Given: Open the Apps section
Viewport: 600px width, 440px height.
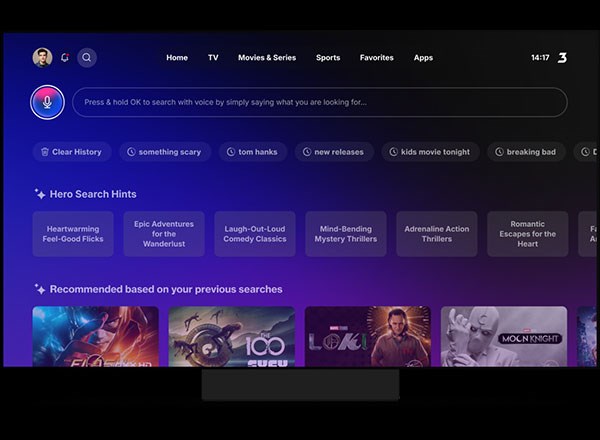Looking at the screenshot, I should [423, 58].
